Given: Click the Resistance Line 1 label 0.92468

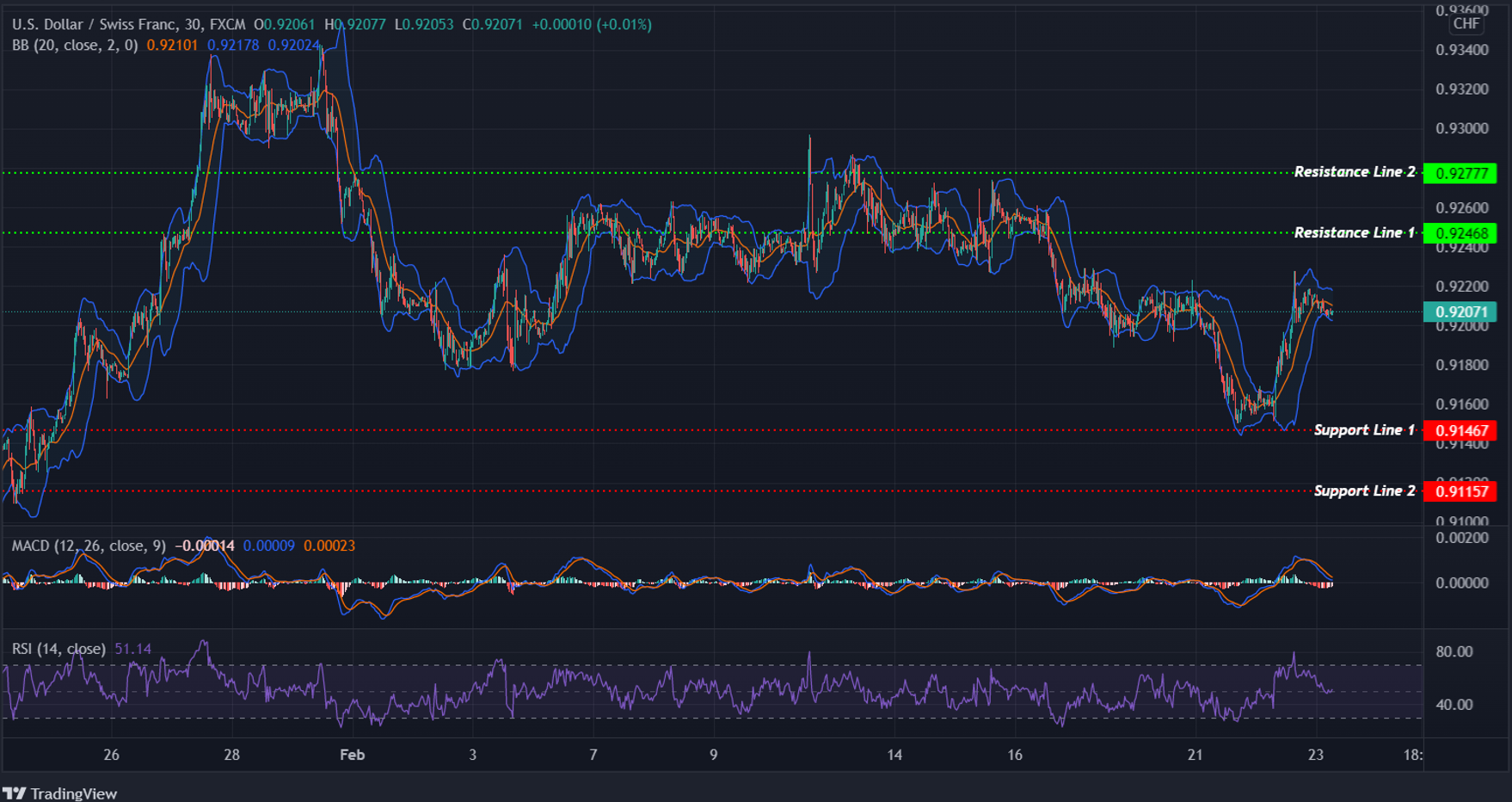Looking at the screenshot, I should [x=1460, y=232].
